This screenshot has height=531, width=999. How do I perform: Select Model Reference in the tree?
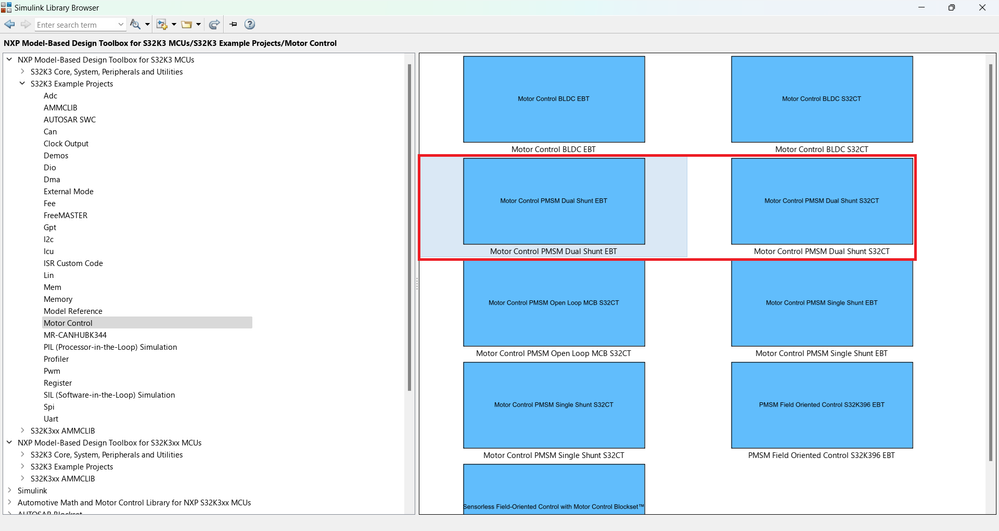click(73, 311)
